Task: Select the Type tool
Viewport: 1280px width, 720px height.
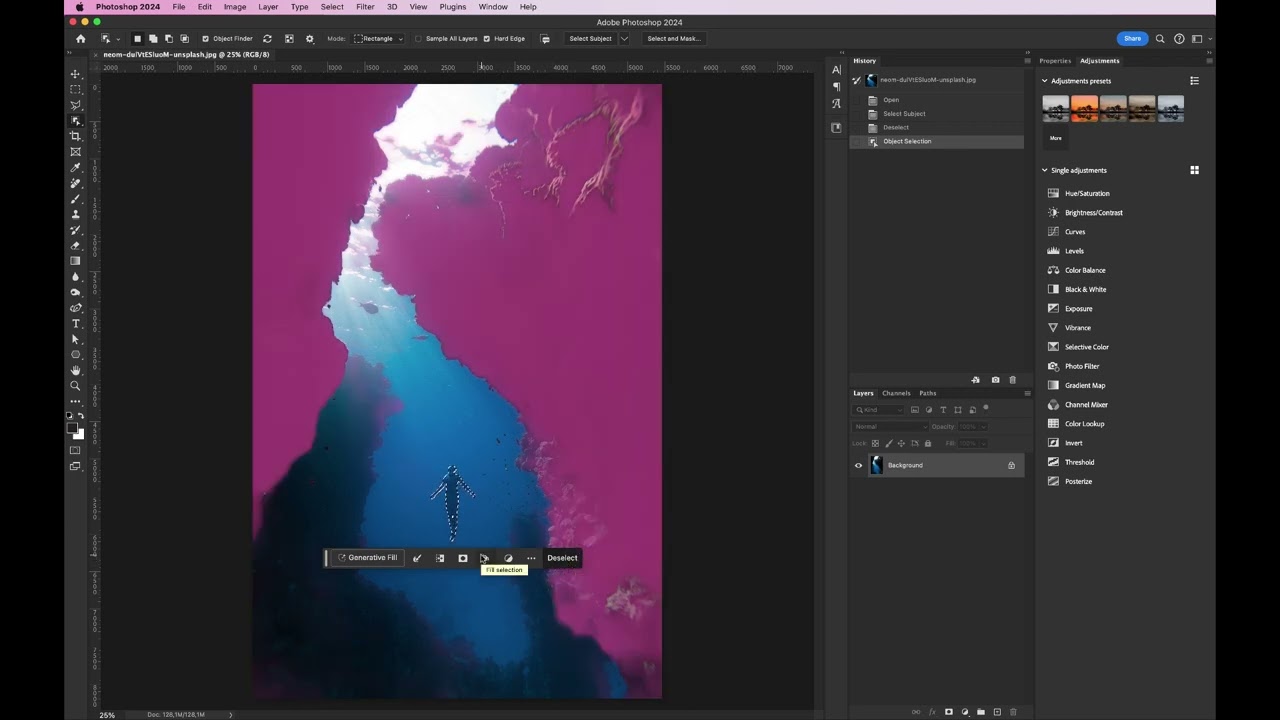Action: tap(75, 324)
